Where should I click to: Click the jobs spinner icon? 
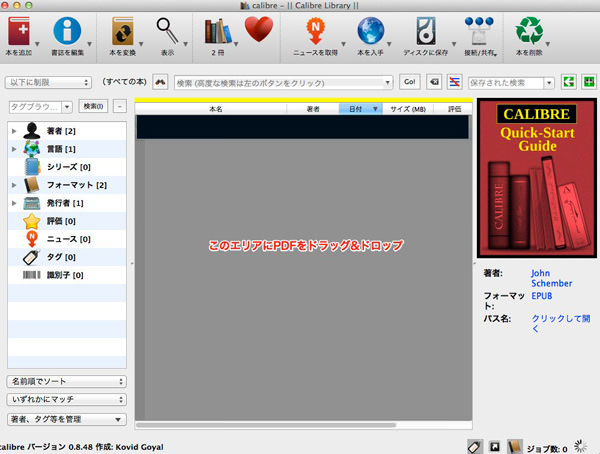[x=580, y=446]
